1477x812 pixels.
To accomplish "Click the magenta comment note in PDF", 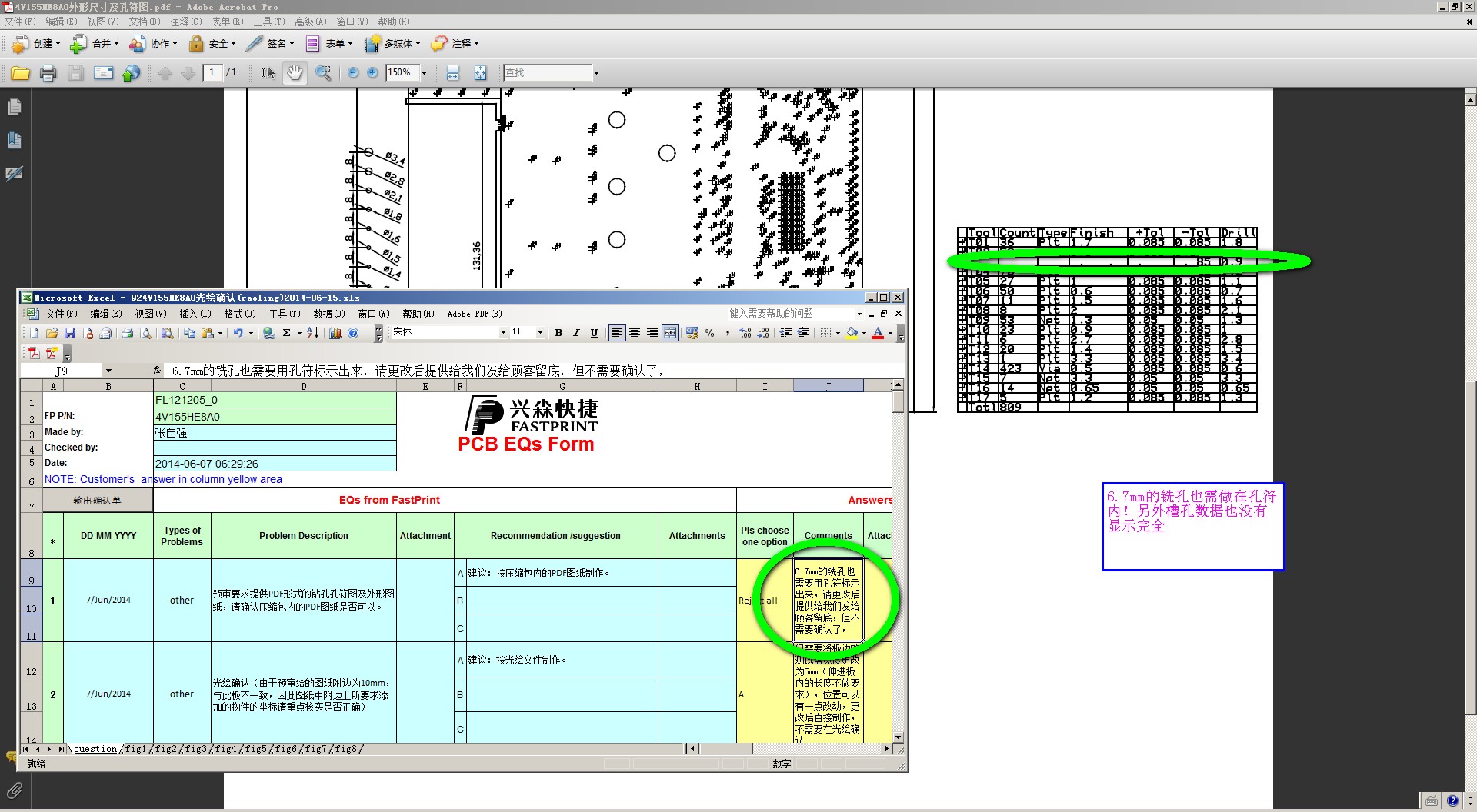I will point(1192,527).
